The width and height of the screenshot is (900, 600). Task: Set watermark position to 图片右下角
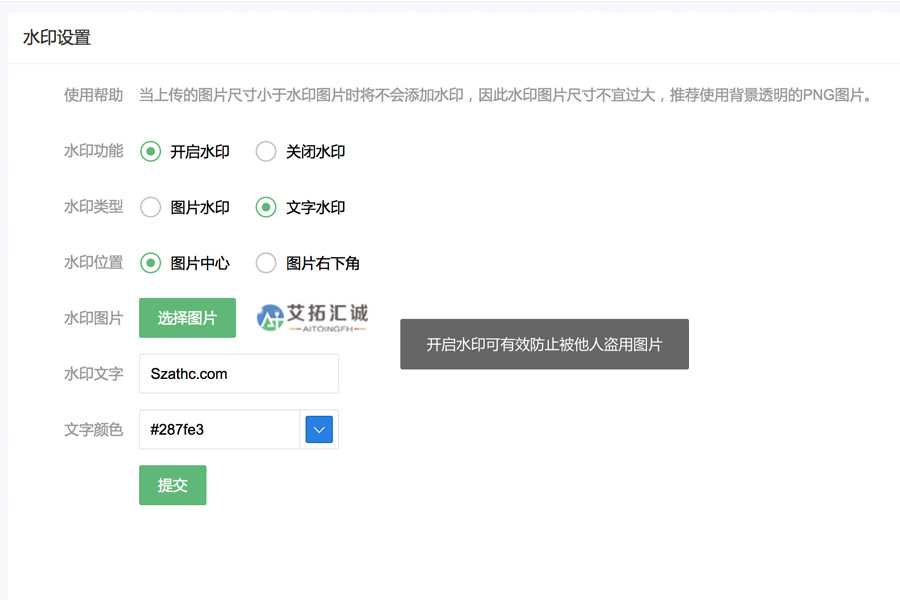point(265,263)
